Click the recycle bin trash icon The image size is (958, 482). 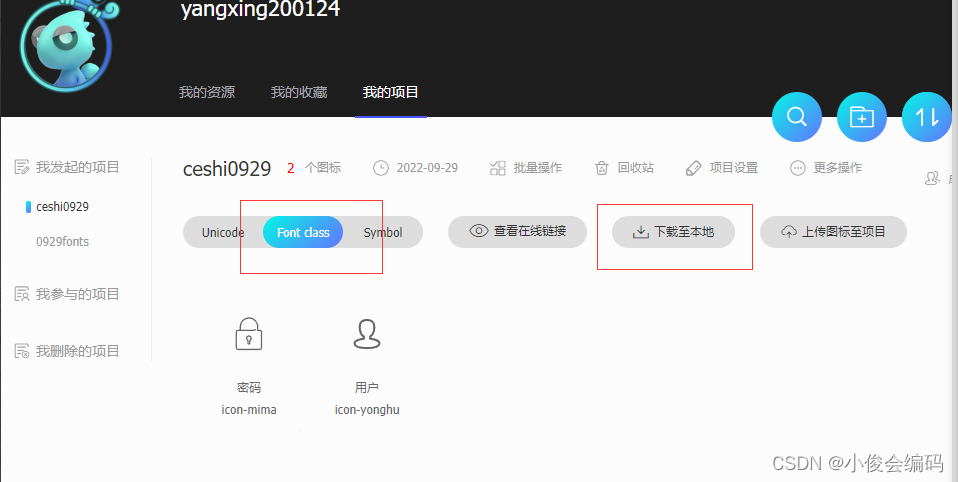pos(602,168)
